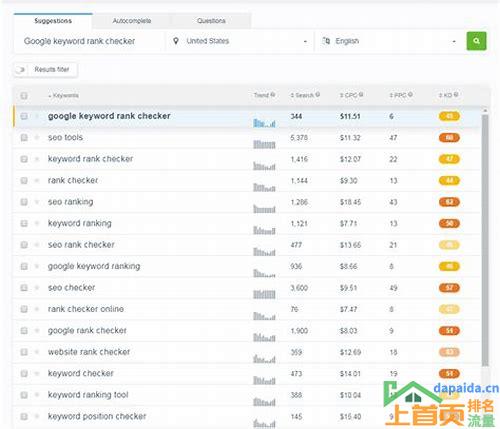Star the google keyword ranking row
Viewport: 500px width, 429px height.
(x=37, y=266)
